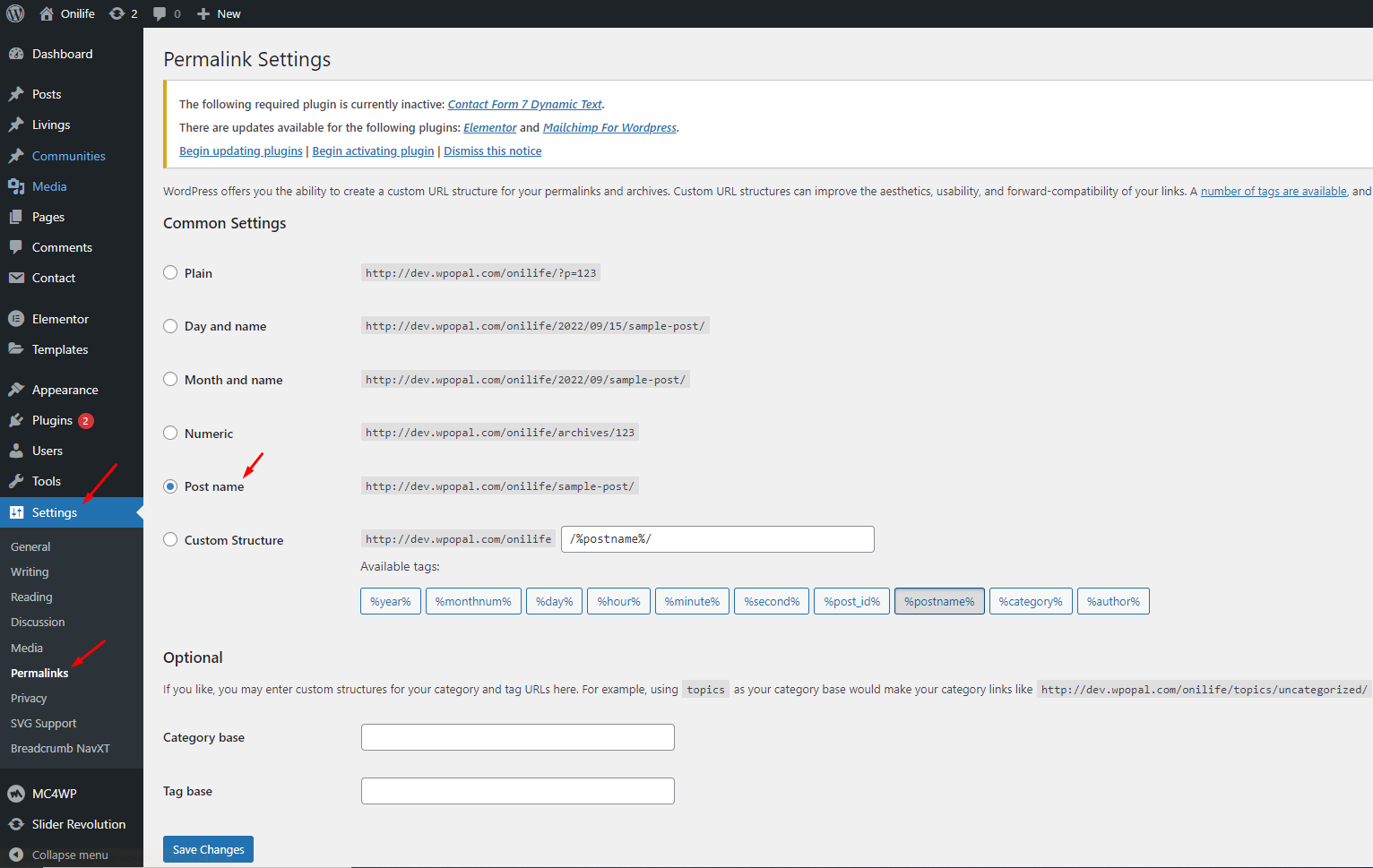The width and height of the screenshot is (1373, 868).
Task: Open the updates icon in the admin bar
Action: [117, 13]
